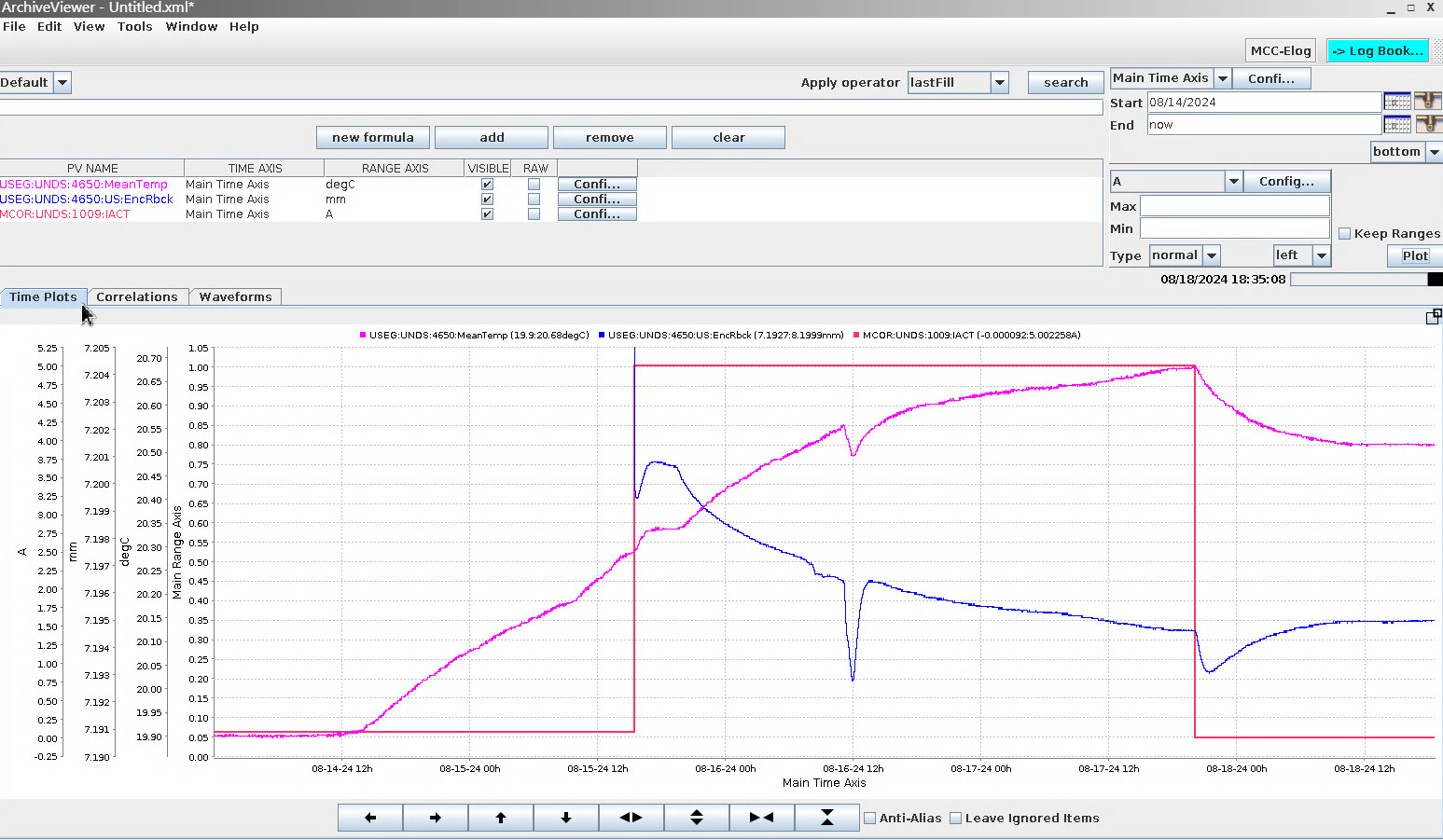Click the pan left arrow button
This screenshot has height=840, width=1443.
pos(370,818)
